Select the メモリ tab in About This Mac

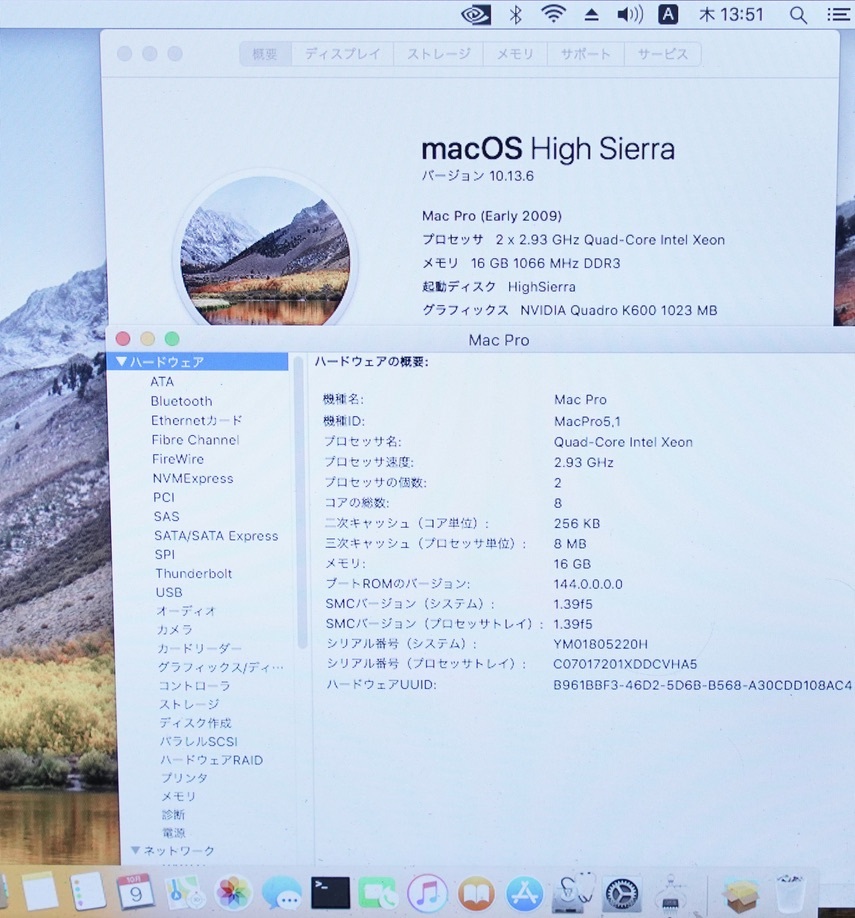coord(515,54)
